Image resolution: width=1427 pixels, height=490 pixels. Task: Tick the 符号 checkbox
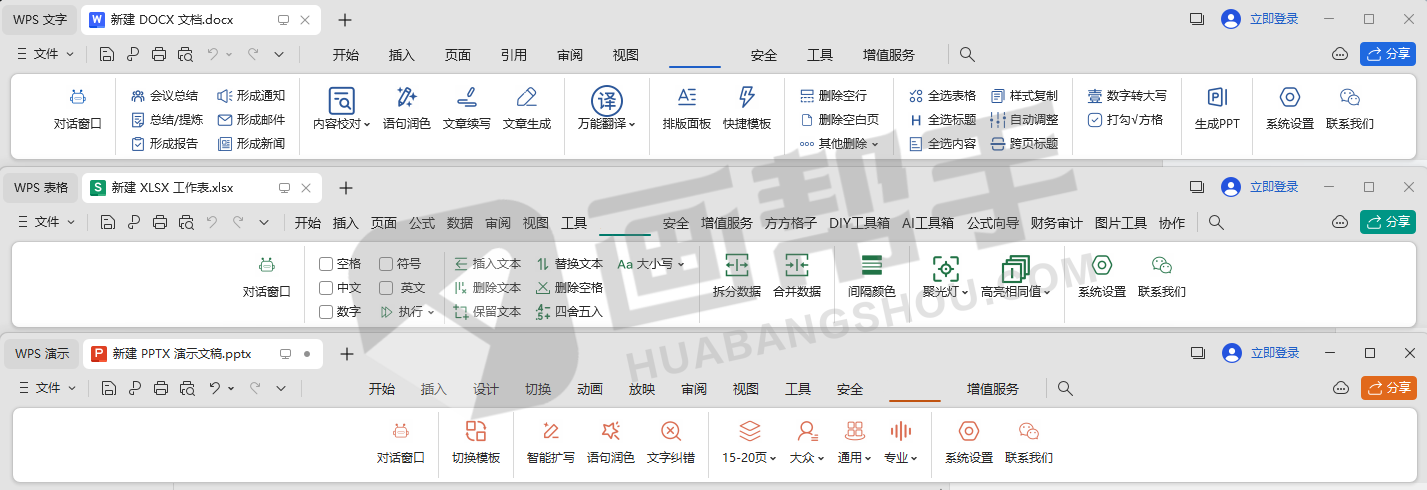coord(386,264)
